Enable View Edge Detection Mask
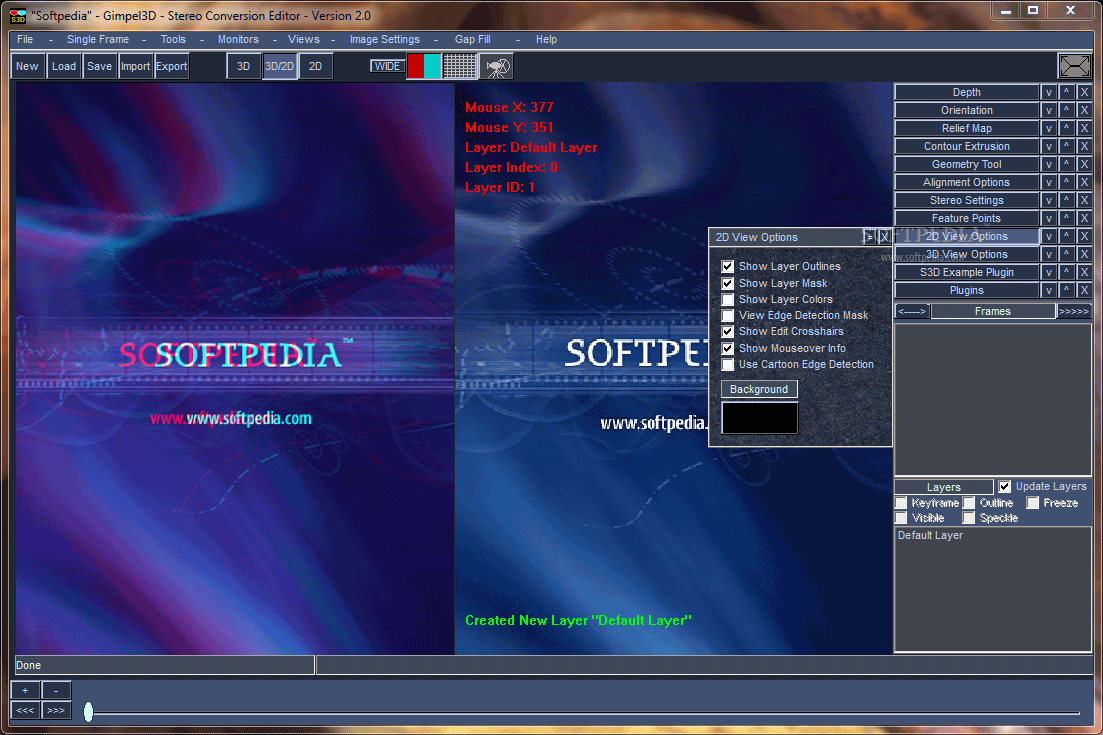Viewport: 1103px width, 735px height. (727, 316)
